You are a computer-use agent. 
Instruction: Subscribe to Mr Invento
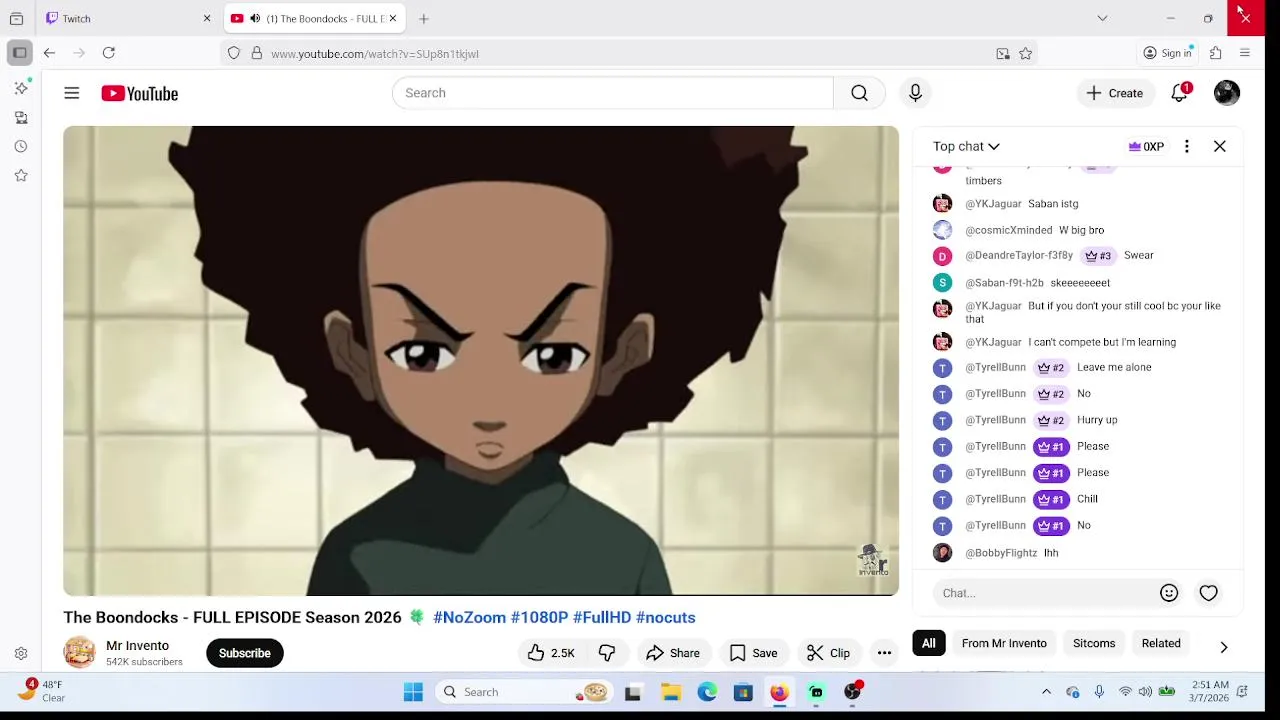[245, 653]
